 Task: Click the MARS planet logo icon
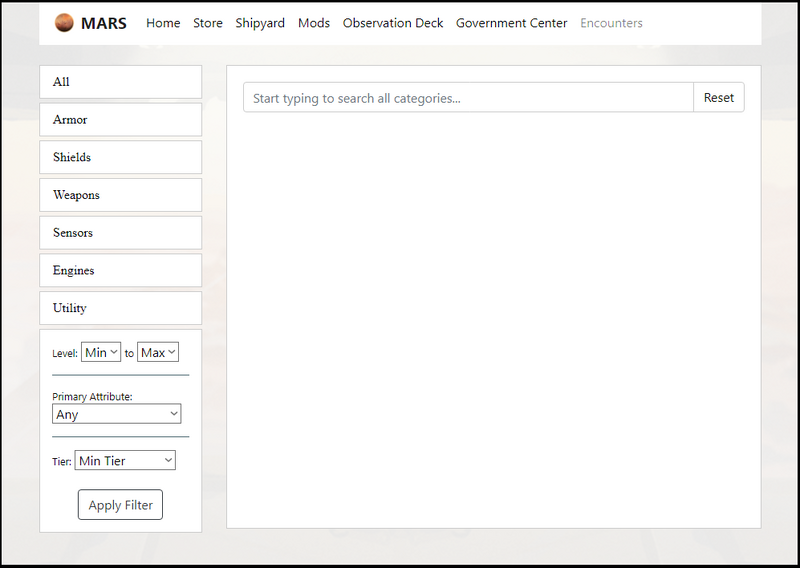click(x=64, y=23)
